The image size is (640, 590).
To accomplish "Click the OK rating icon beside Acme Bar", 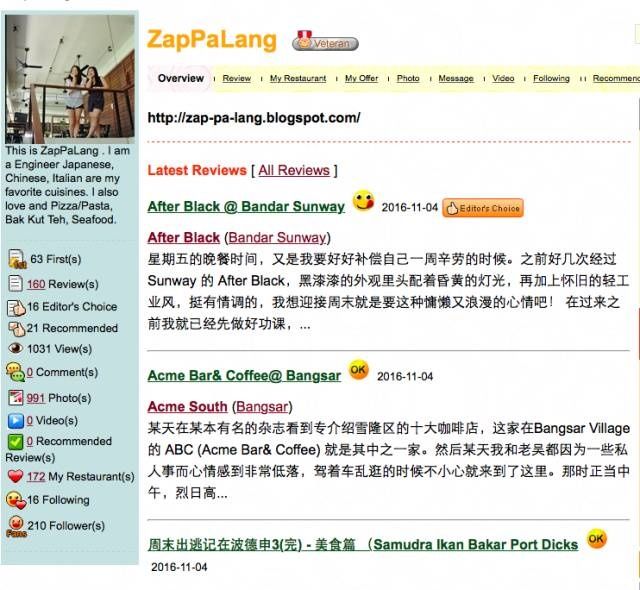I will tap(358, 370).
